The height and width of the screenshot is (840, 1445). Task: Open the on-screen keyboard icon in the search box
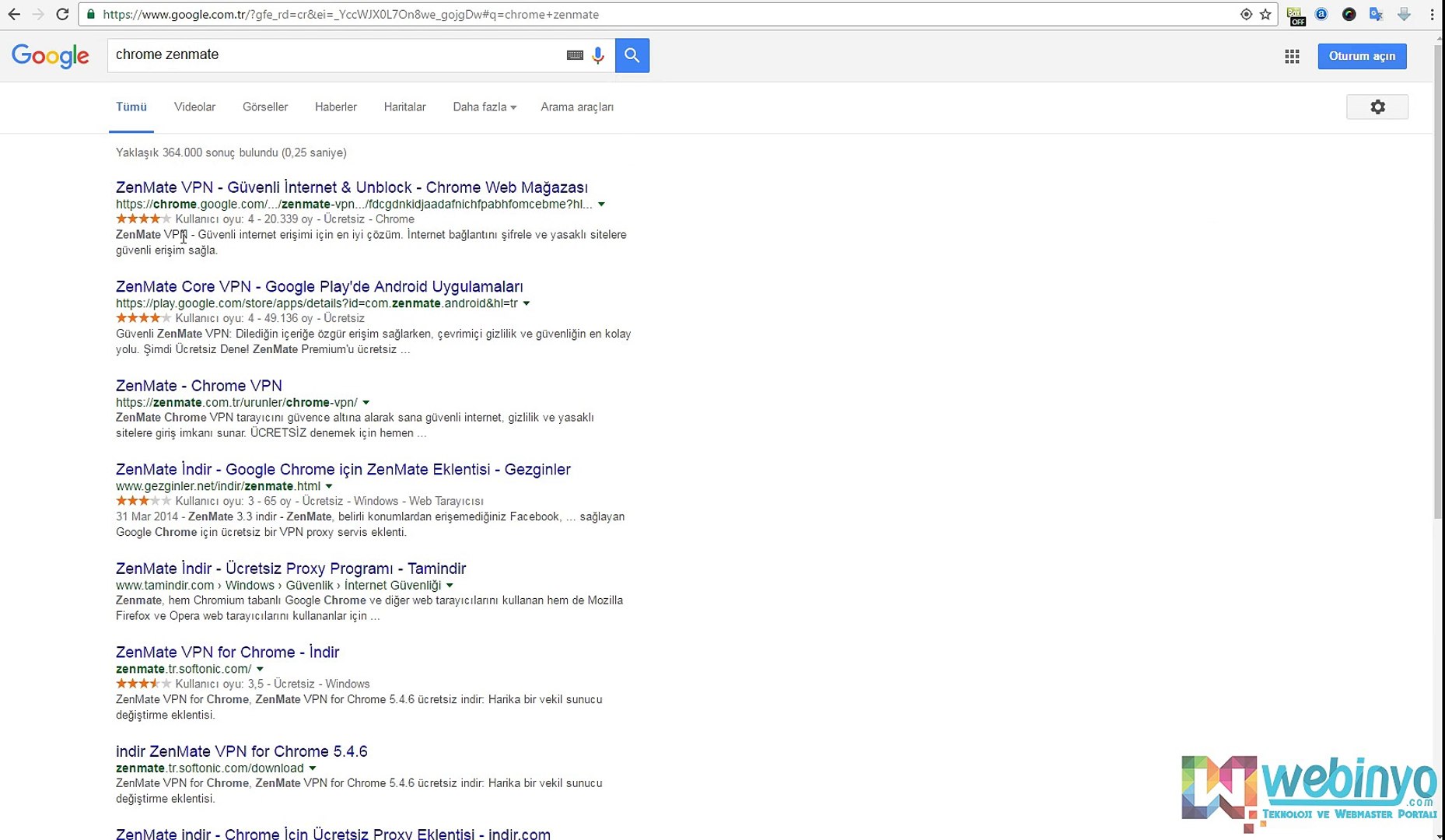(575, 55)
